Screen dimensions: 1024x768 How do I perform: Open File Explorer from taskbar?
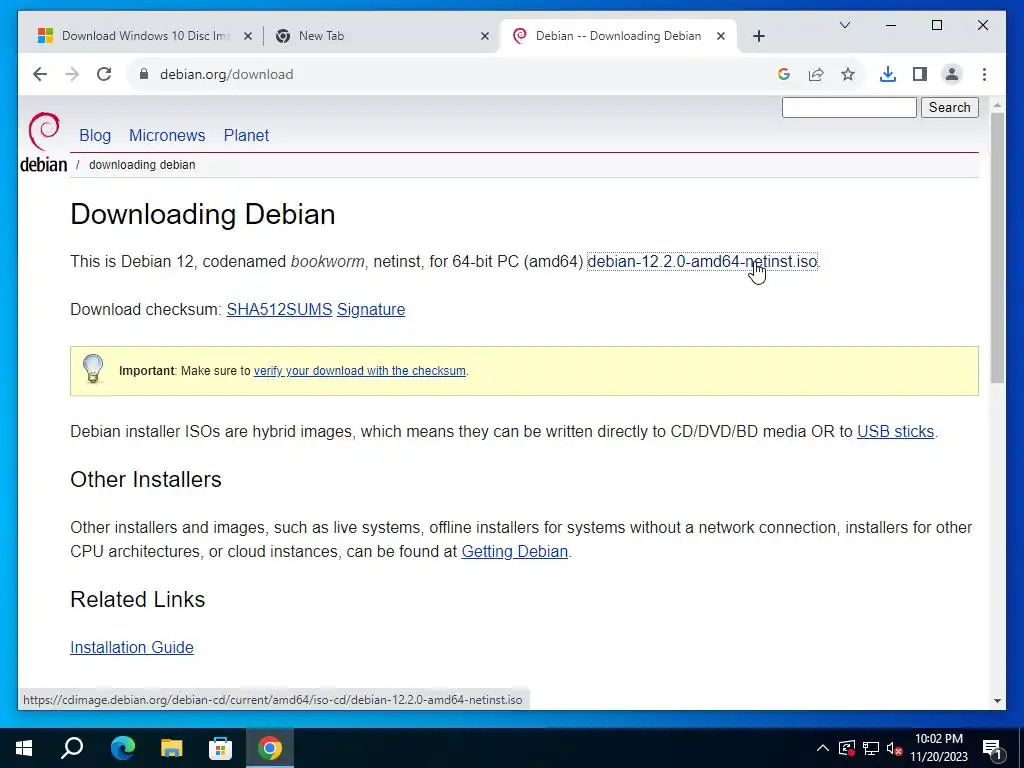coord(172,748)
